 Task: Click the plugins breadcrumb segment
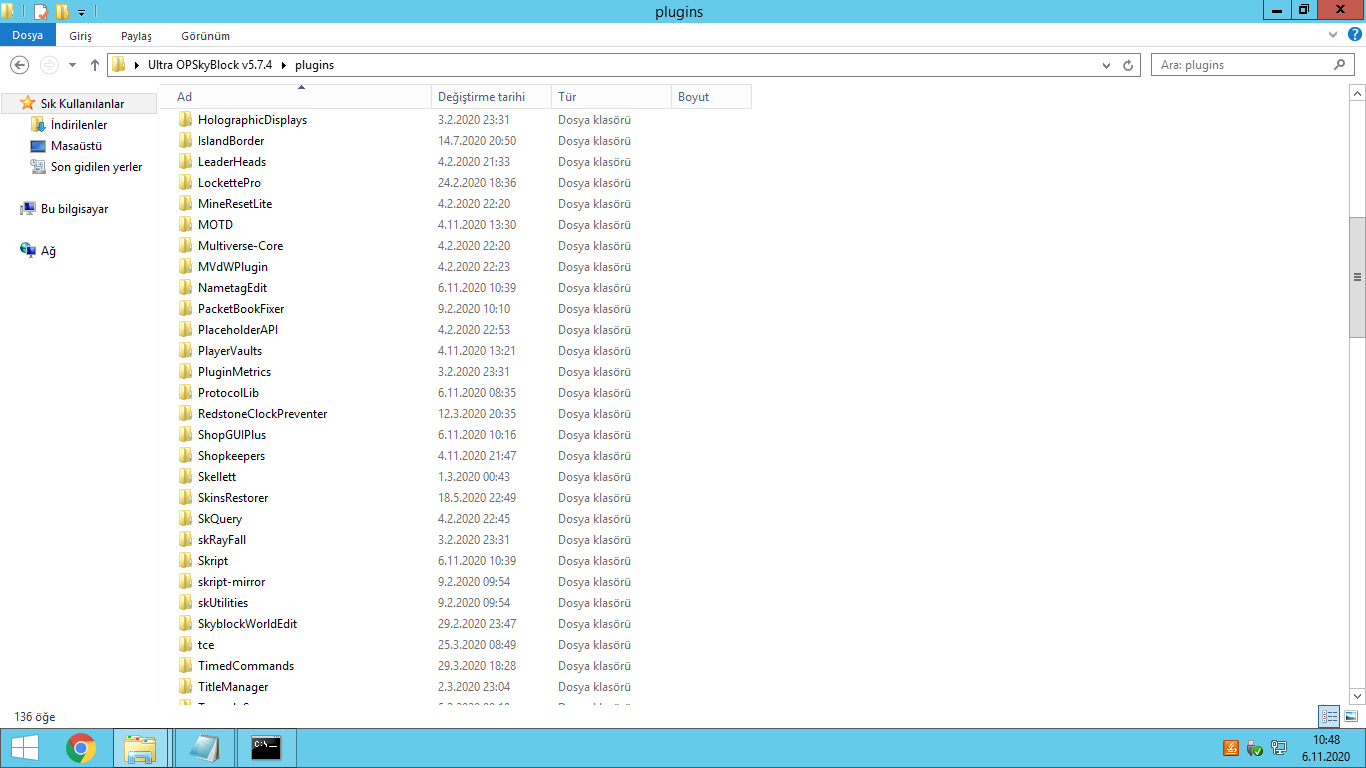coord(314,65)
